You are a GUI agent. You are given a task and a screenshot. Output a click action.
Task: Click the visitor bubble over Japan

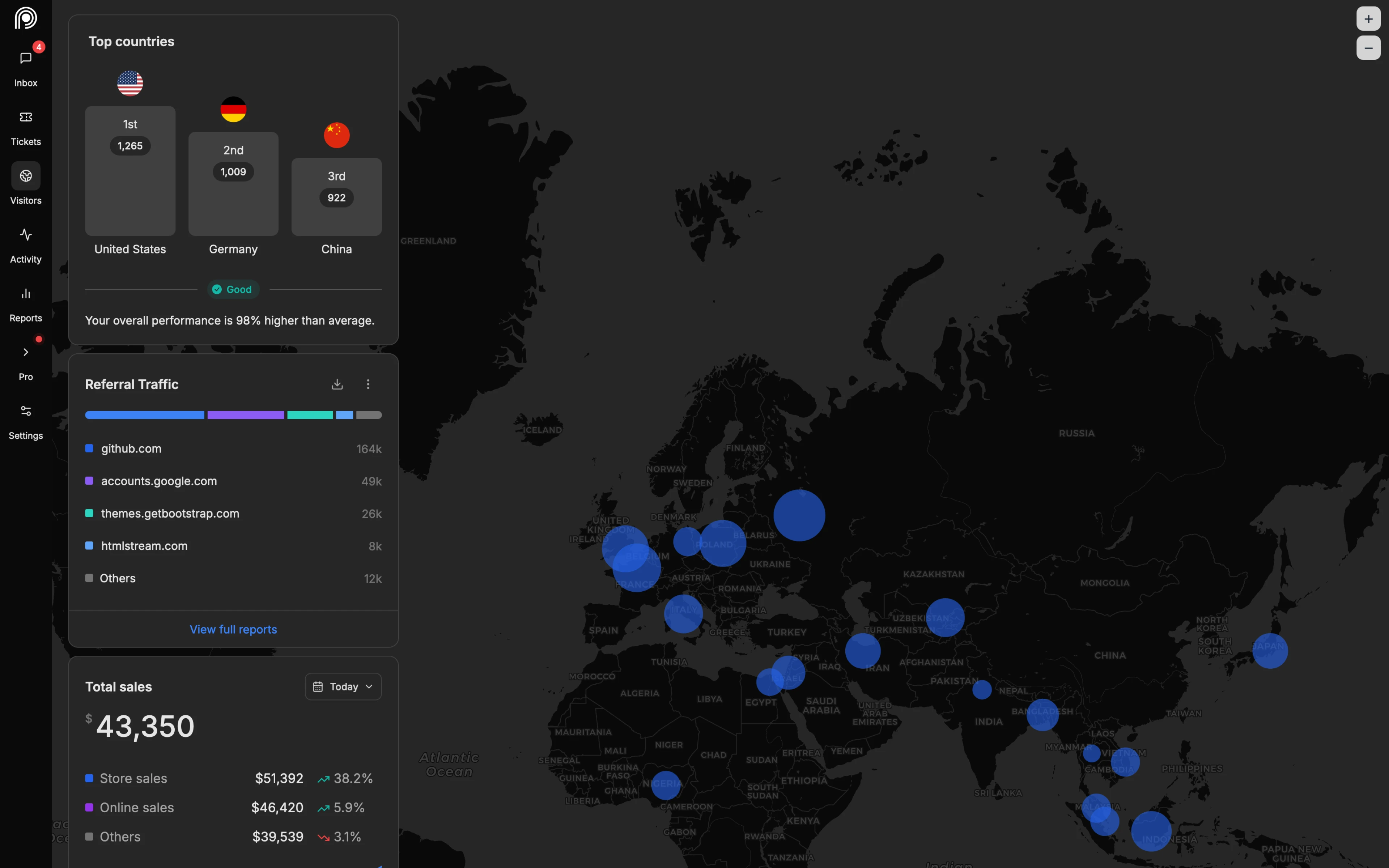coord(1270,650)
